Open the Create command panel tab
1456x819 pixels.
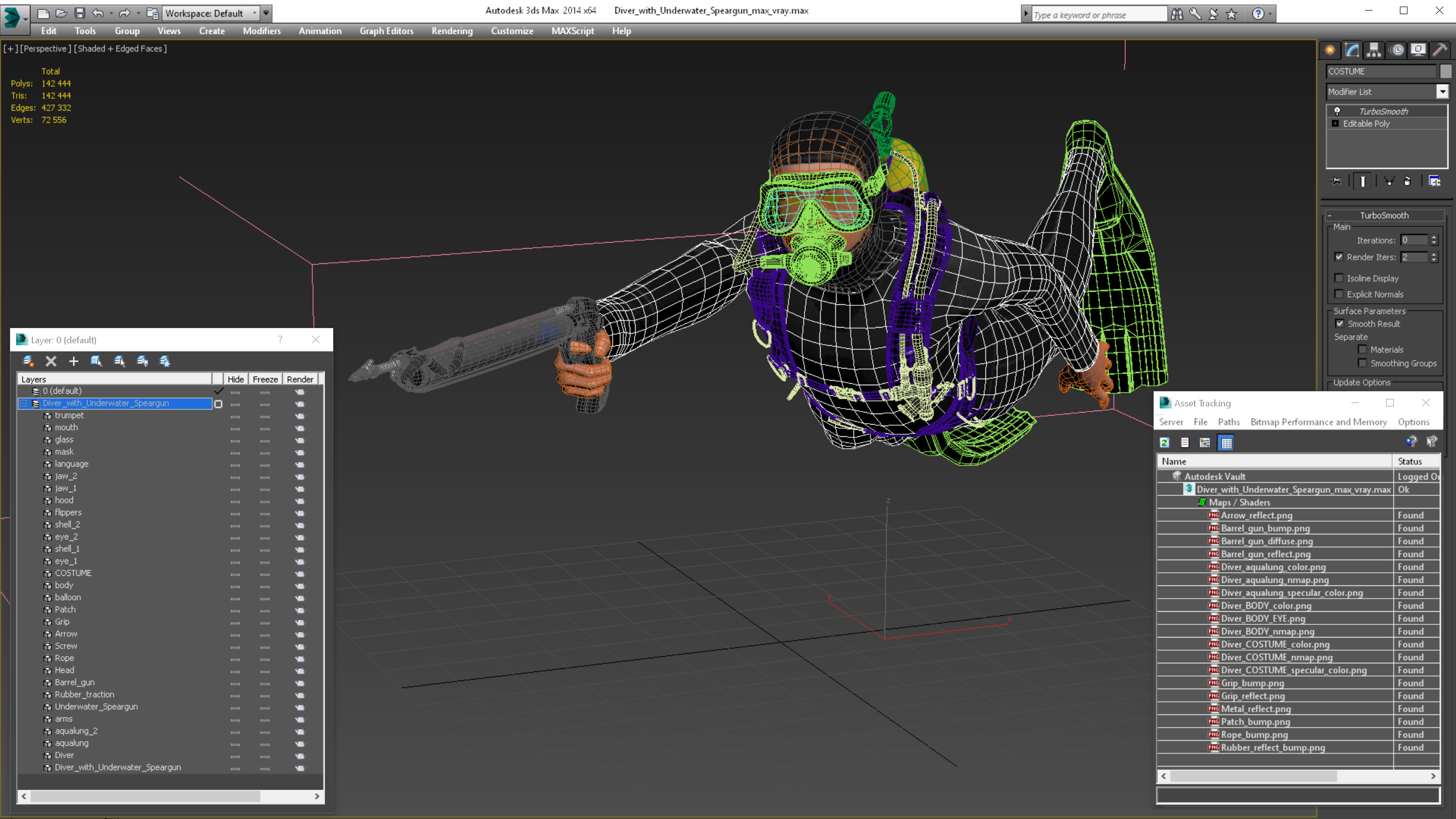tap(1330, 51)
